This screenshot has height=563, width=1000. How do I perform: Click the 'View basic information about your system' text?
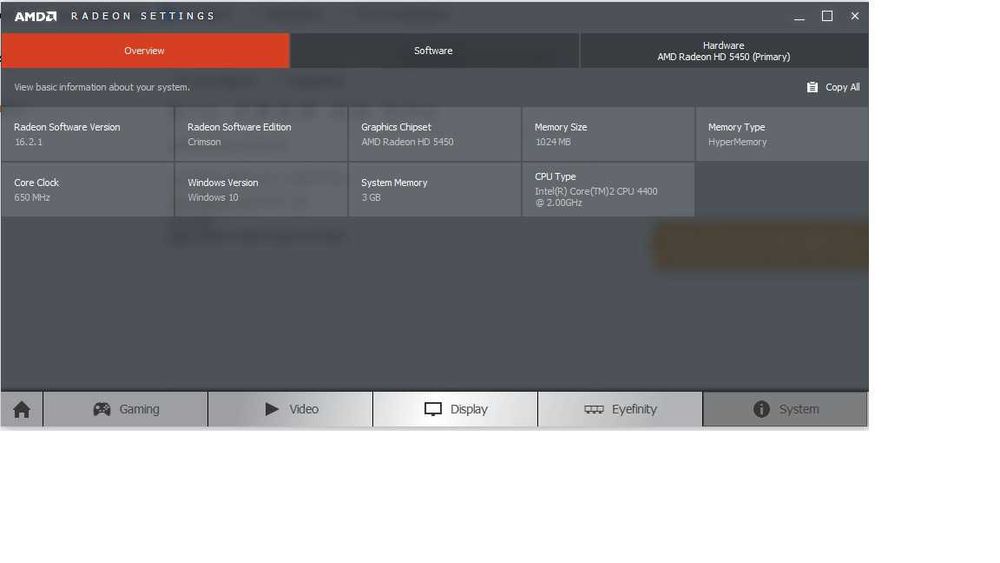pyautogui.click(x=102, y=87)
